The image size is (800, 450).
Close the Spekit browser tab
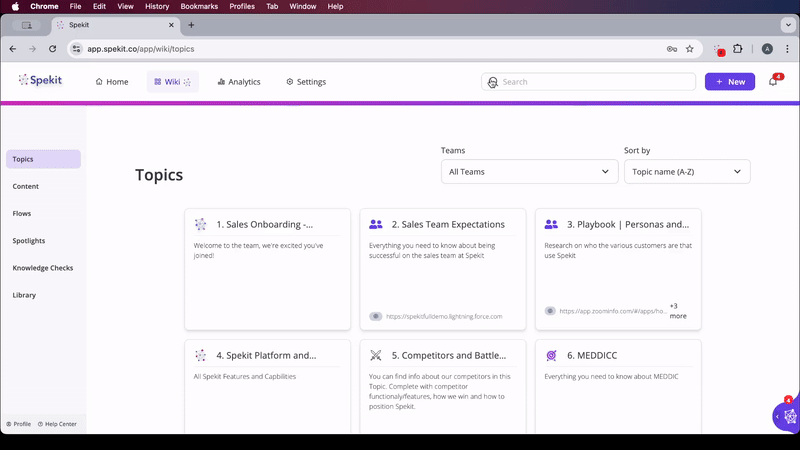171,25
